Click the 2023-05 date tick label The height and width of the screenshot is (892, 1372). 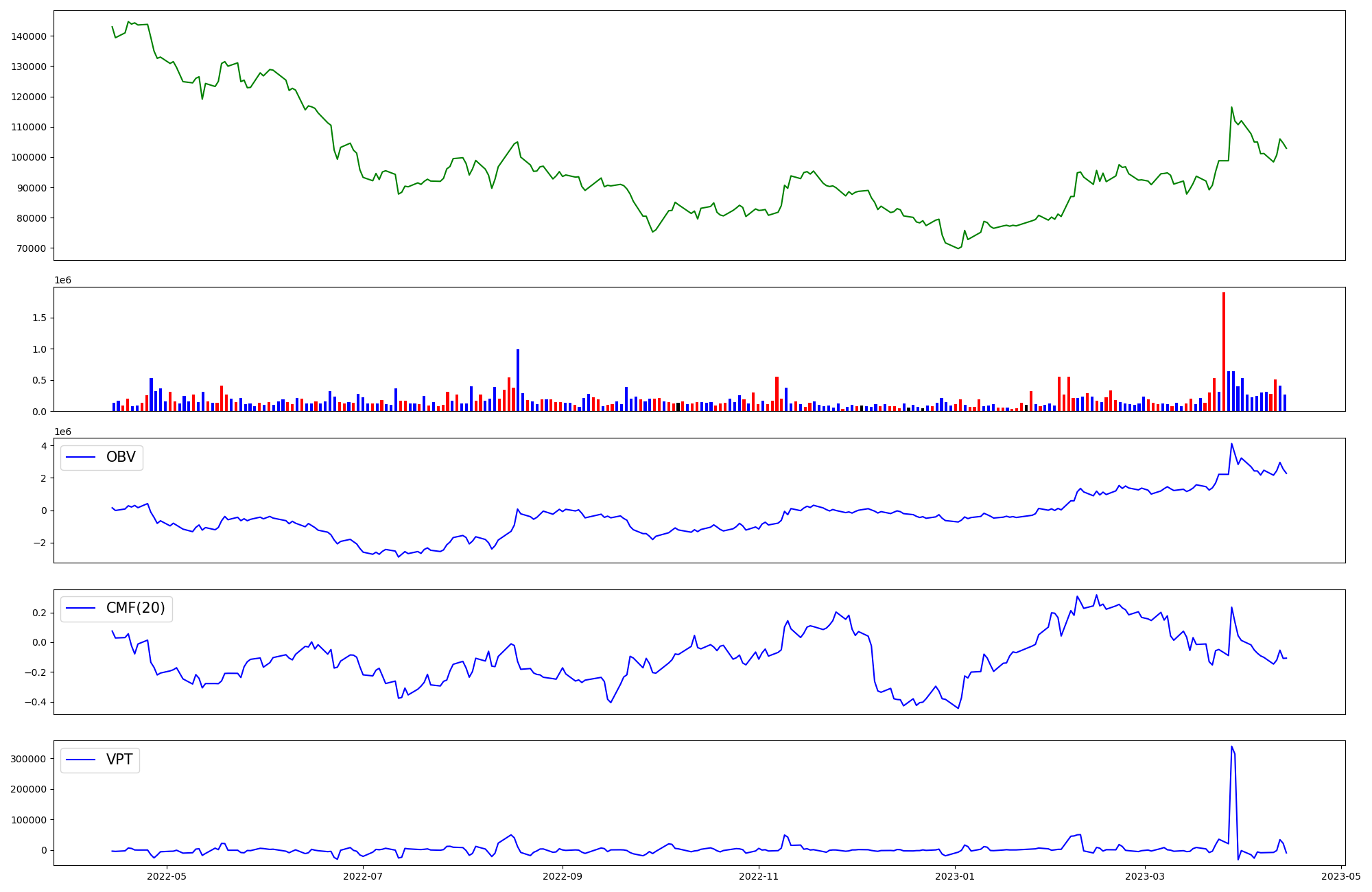point(1341,876)
